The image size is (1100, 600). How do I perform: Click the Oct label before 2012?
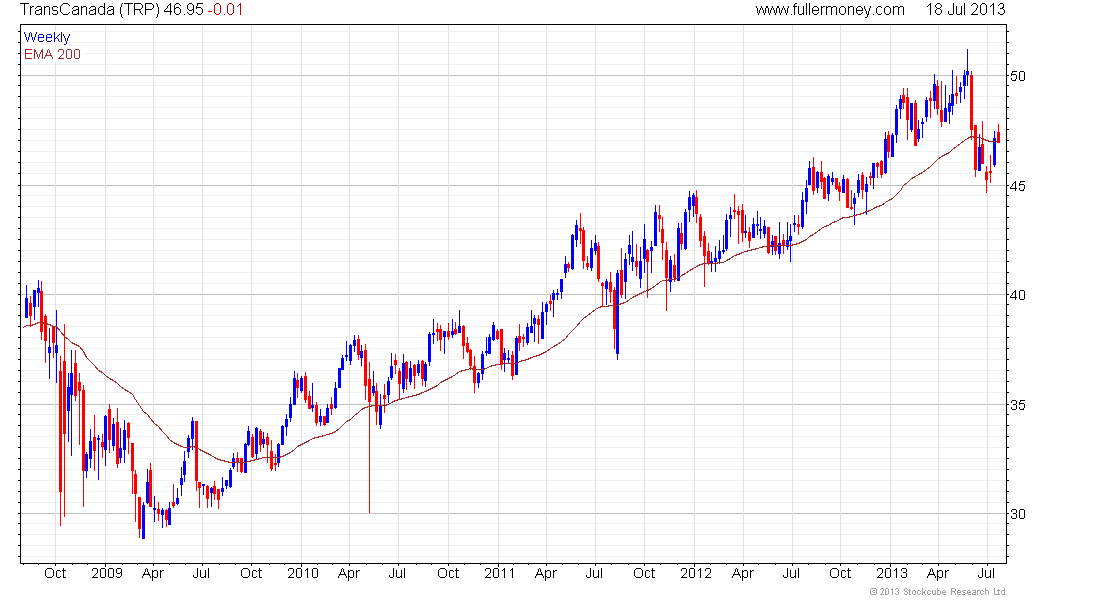click(644, 573)
